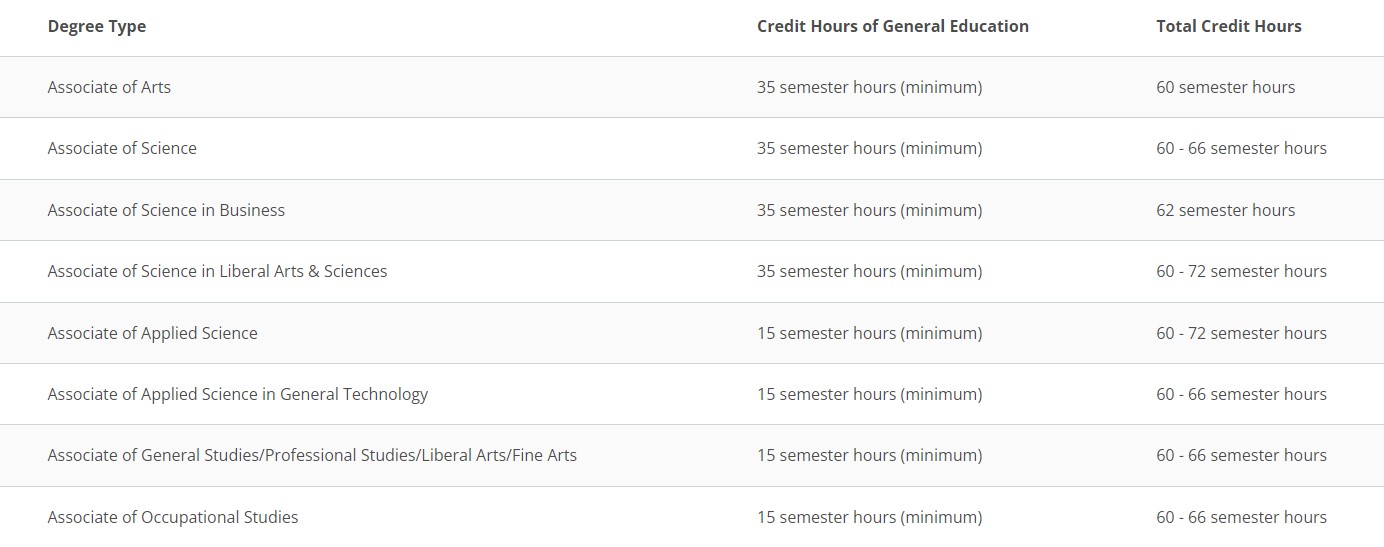
Task: Click total hours for Applied Science in General Technology
Action: (1241, 394)
